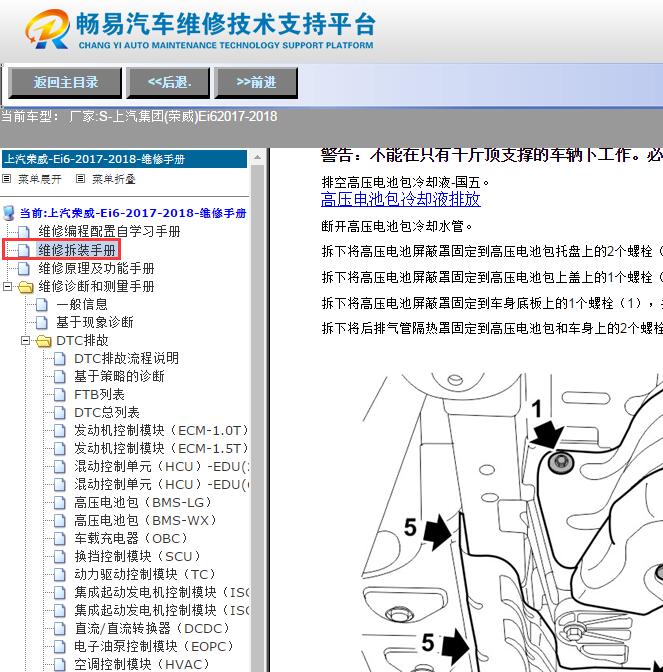Open DTC排故流程说明

click(126, 358)
